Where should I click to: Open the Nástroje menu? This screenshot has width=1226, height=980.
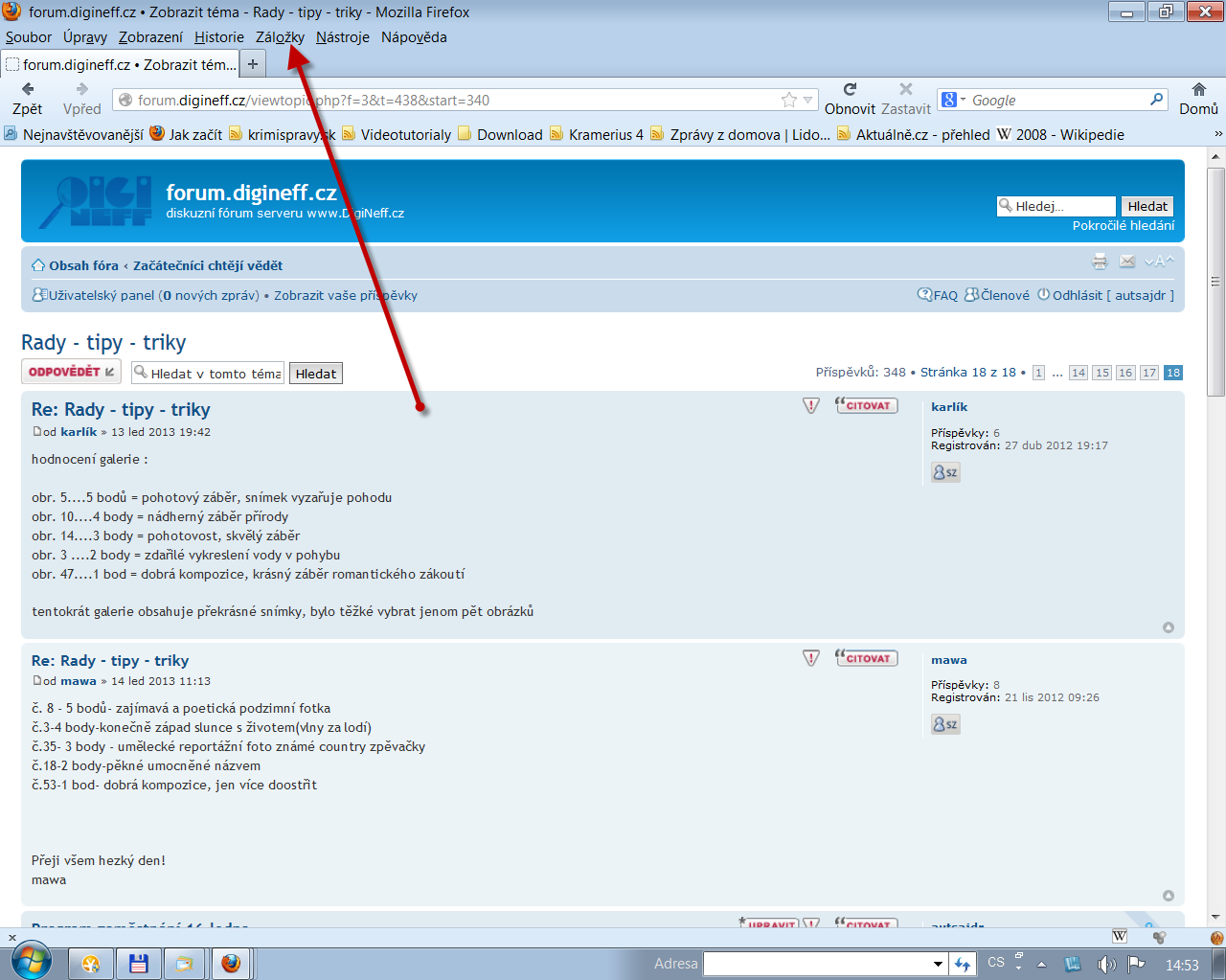[x=342, y=37]
